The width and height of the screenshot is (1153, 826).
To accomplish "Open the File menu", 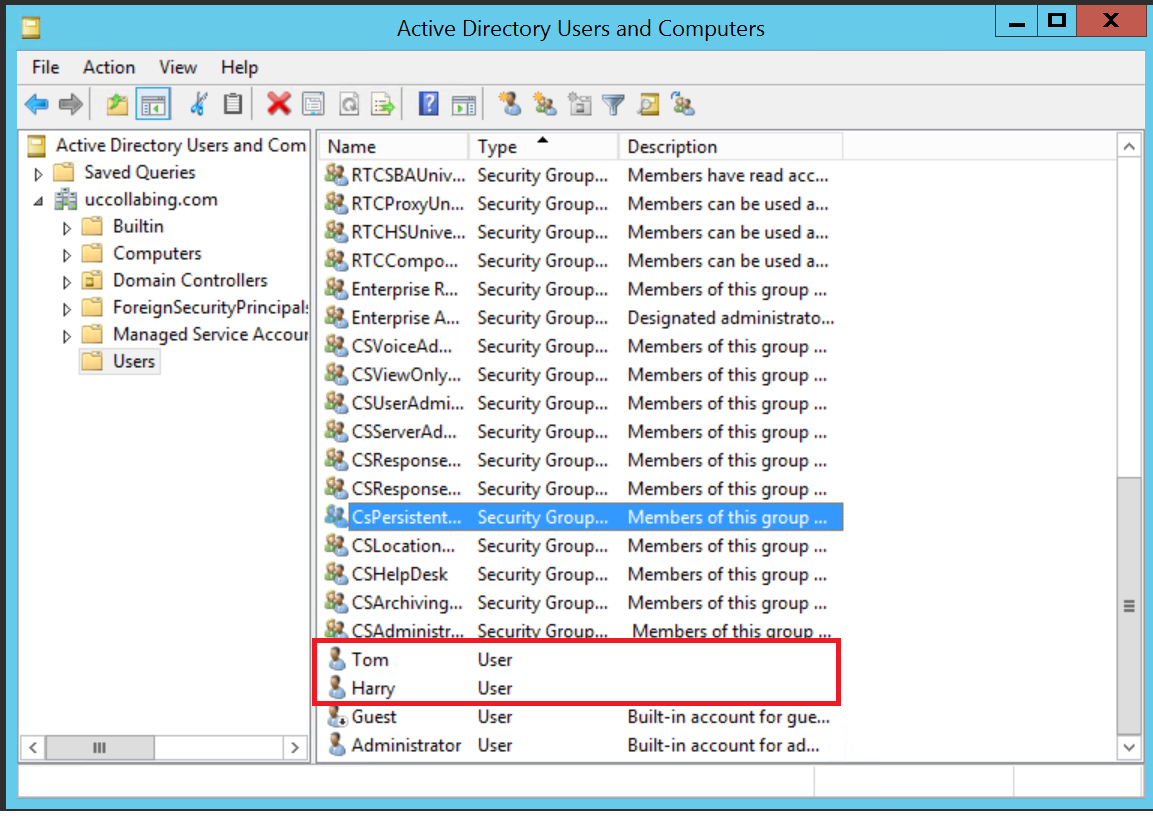I will (x=46, y=67).
